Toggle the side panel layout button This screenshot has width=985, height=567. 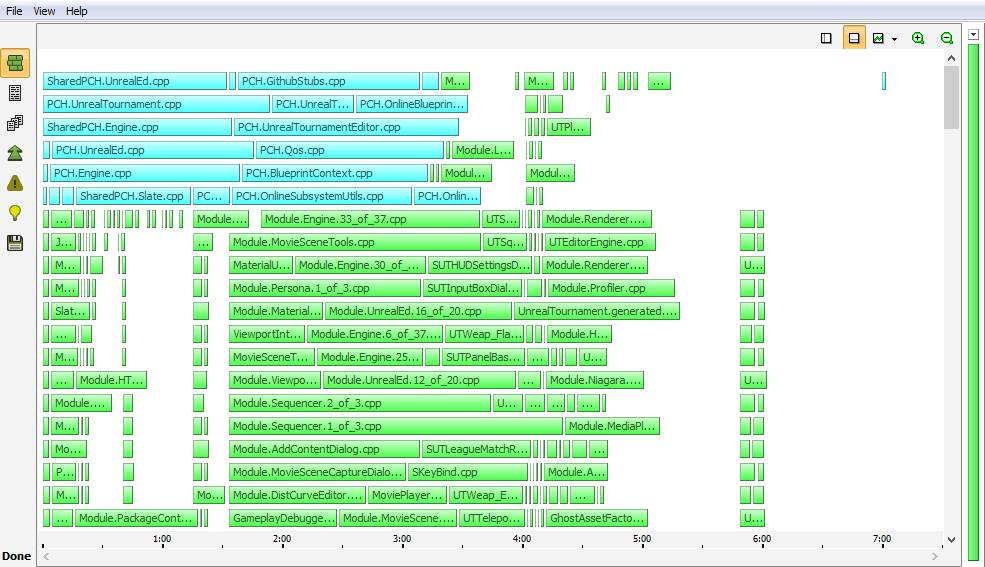click(826, 38)
